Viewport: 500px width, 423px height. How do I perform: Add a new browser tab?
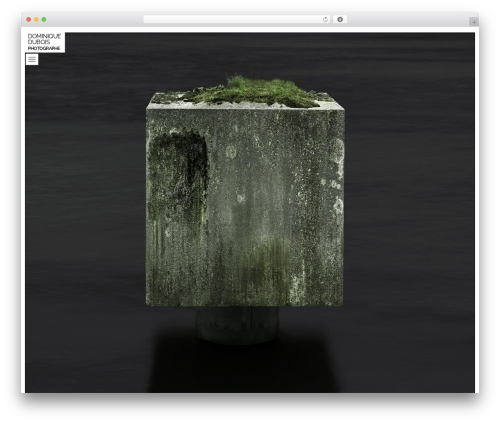pyautogui.click(x=474, y=22)
